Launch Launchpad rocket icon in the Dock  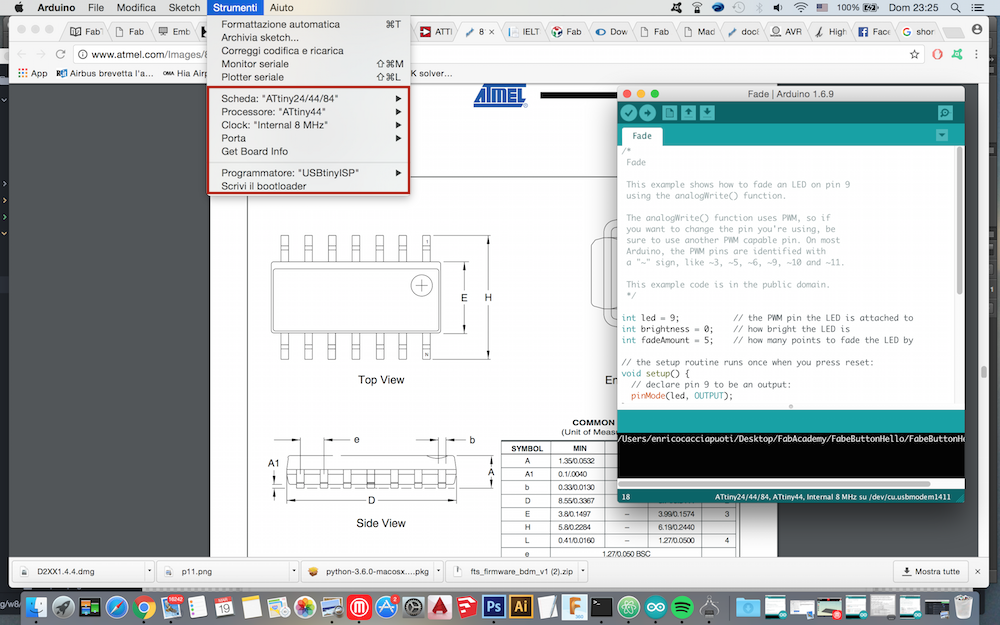(x=64, y=607)
